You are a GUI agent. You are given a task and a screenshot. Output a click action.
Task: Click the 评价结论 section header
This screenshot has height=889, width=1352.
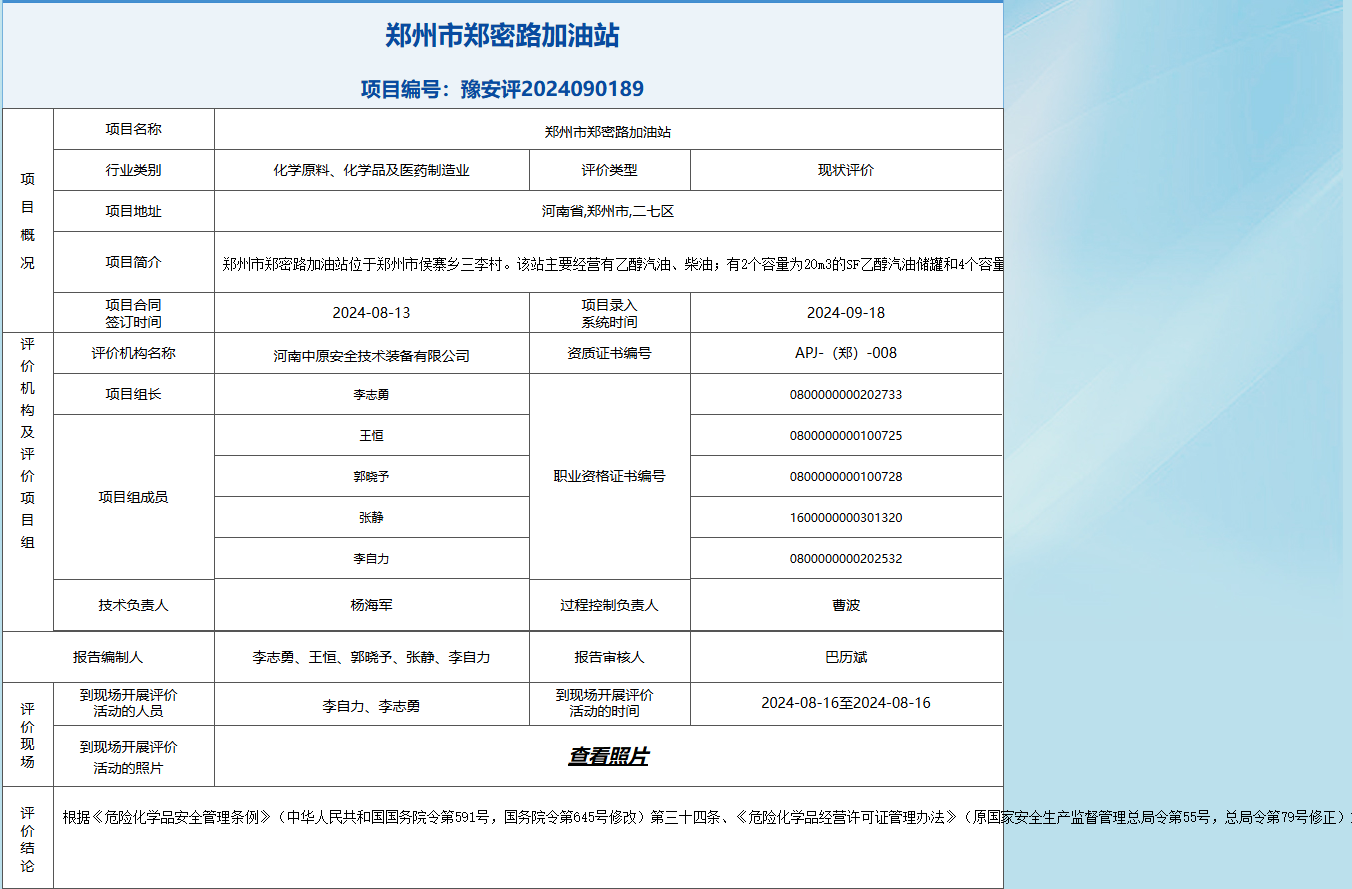28,840
